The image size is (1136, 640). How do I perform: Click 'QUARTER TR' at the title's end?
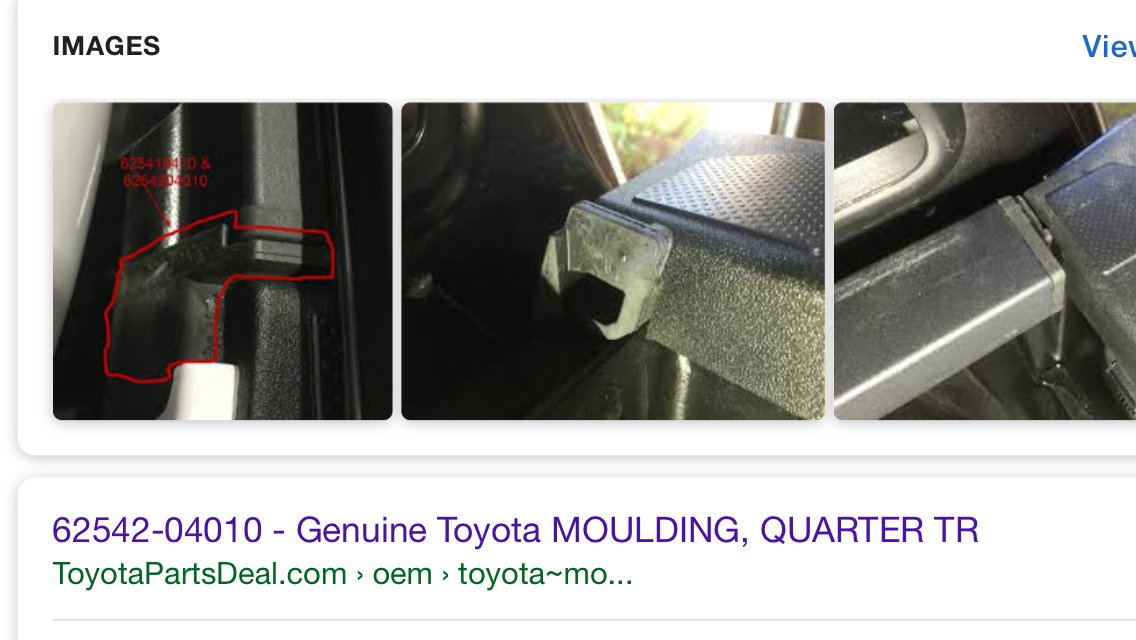869,530
